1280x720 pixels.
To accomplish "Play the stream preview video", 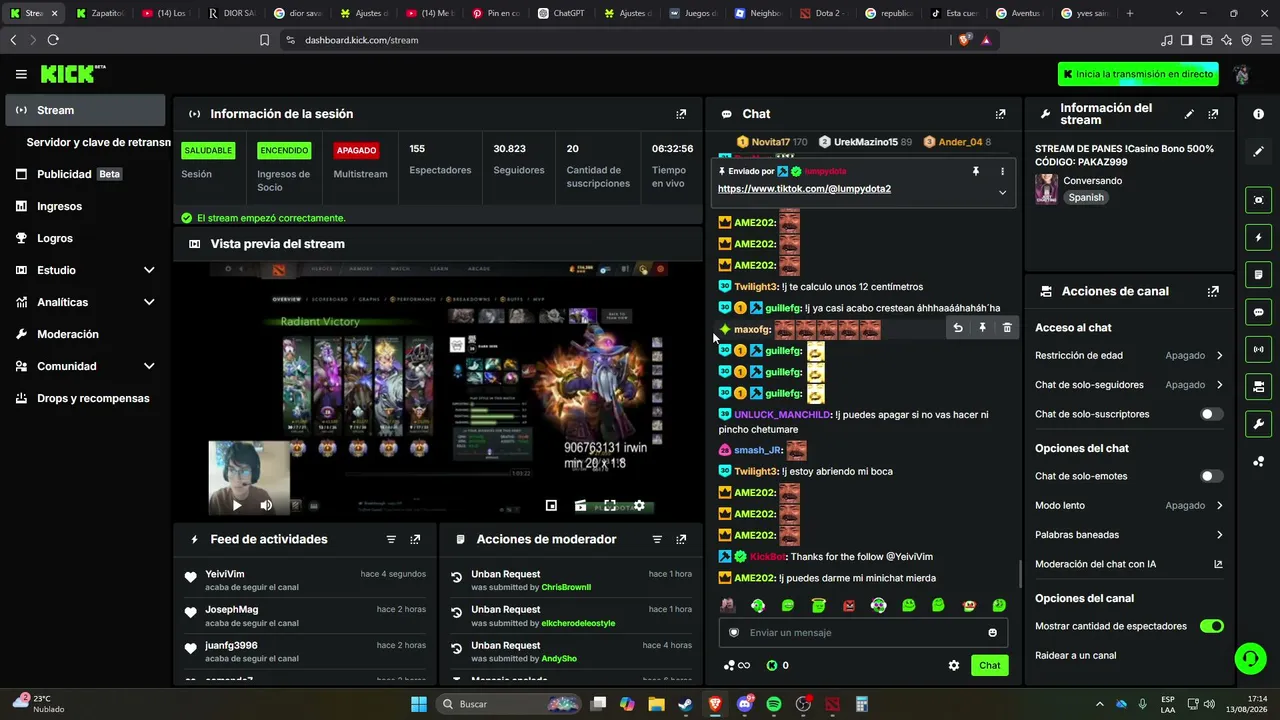I will [237, 506].
